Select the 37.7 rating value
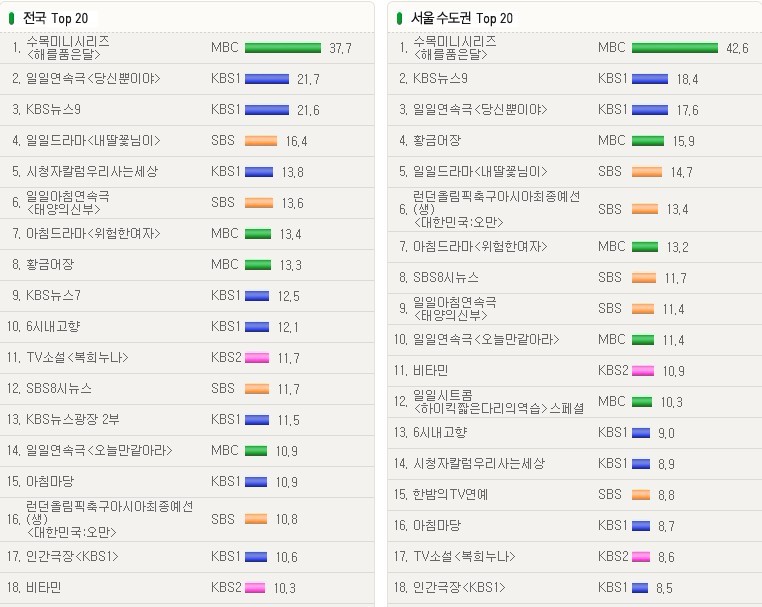Viewport: 762px width, 607px height. coord(340,48)
